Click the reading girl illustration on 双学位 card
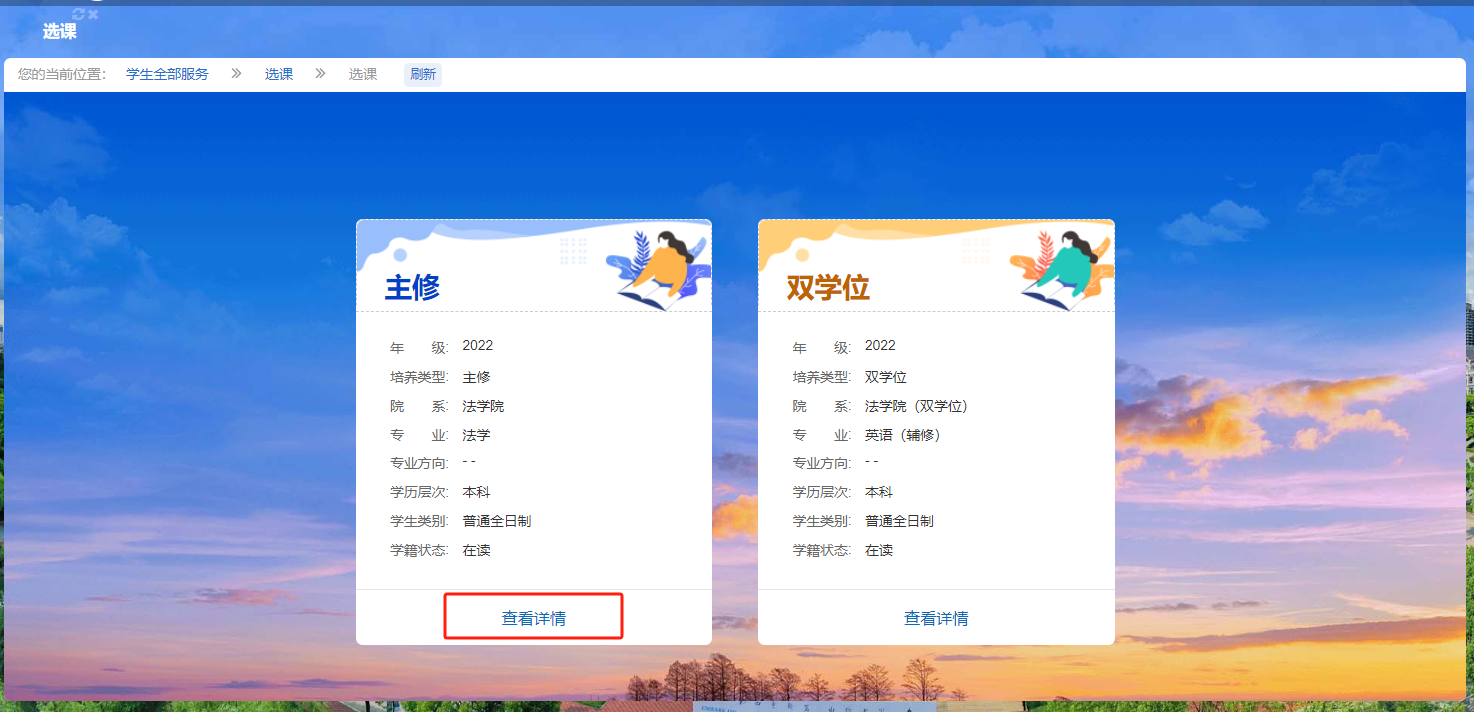 [1062, 268]
